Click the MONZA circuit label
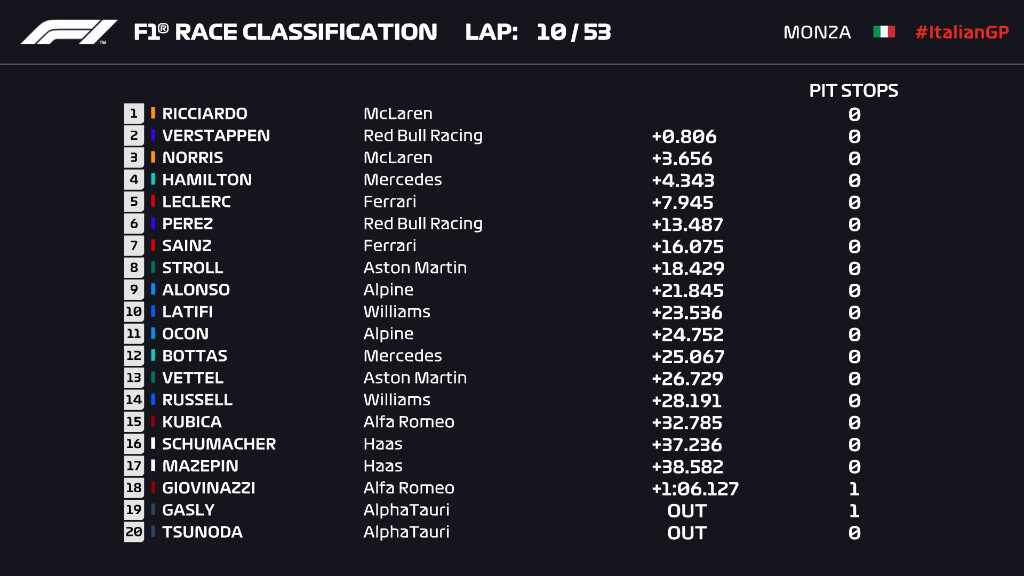This screenshot has height=576, width=1024. click(x=817, y=32)
